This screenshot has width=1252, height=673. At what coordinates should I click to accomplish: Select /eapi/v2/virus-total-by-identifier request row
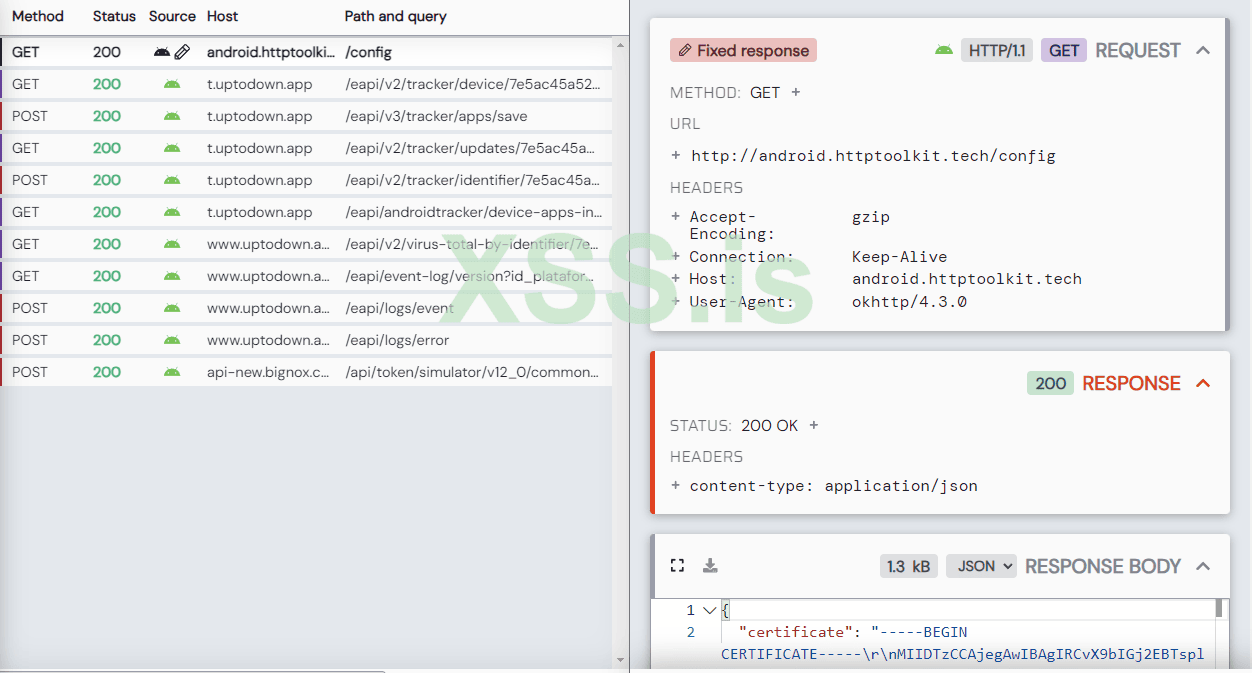pyautogui.click(x=306, y=244)
